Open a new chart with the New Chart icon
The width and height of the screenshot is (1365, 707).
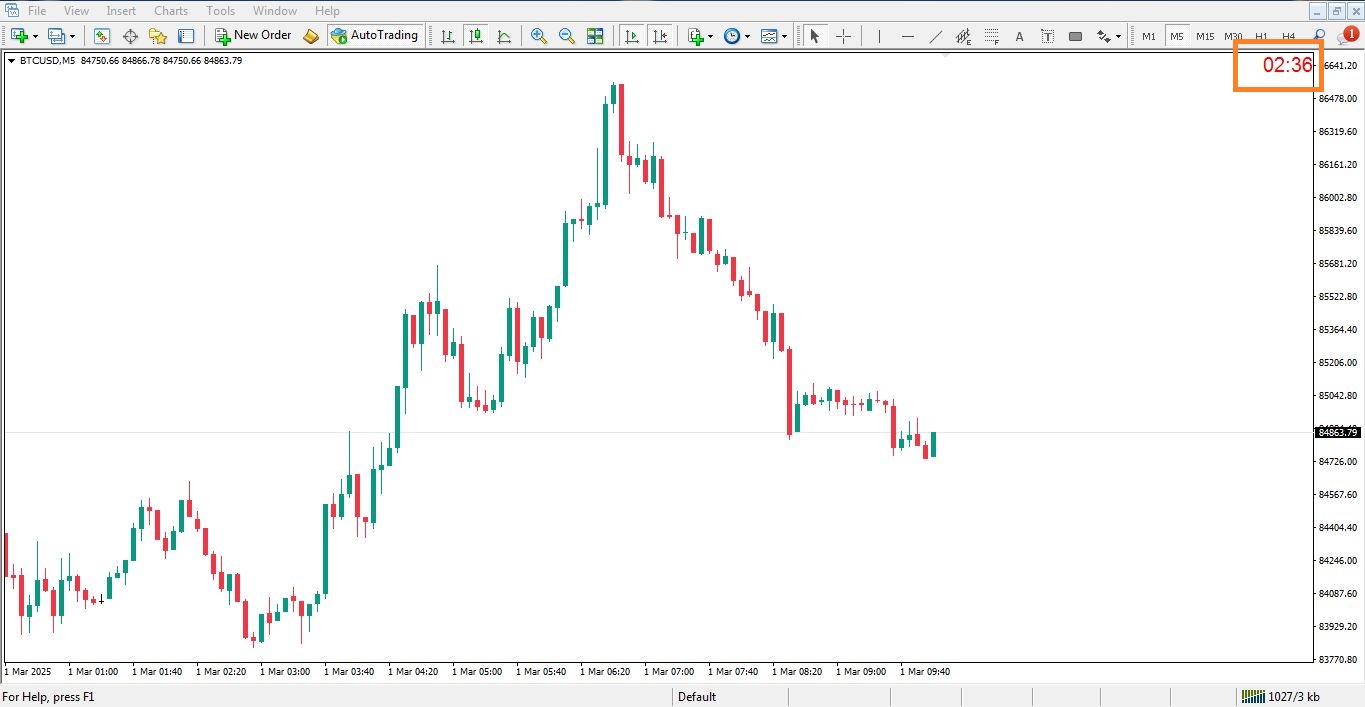click(19, 36)
